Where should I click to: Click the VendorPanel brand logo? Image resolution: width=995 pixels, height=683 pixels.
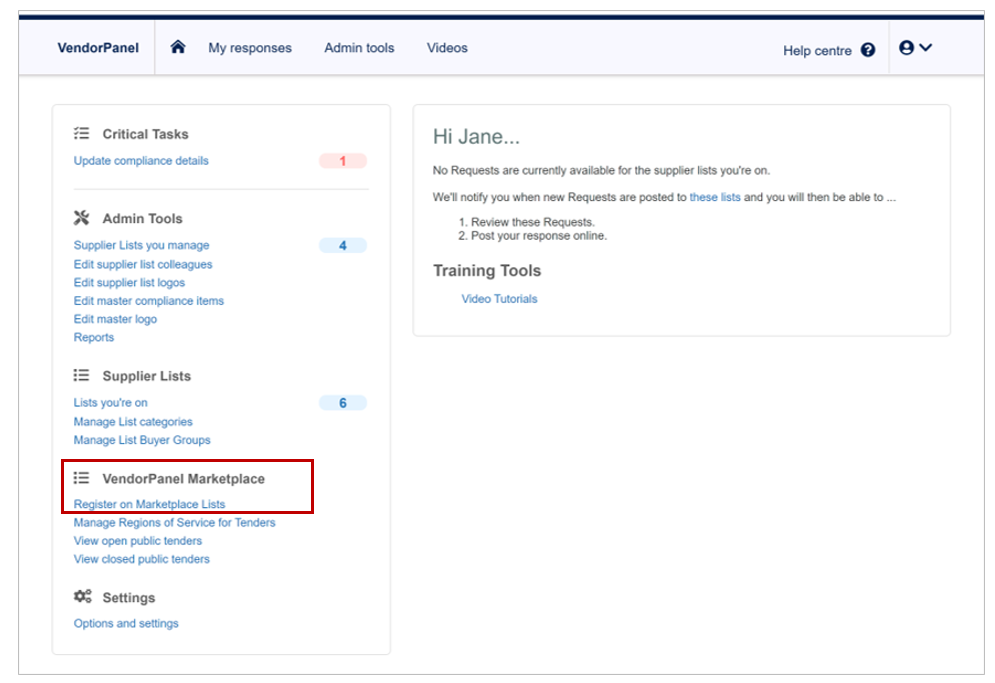click(x=98, y=48)
